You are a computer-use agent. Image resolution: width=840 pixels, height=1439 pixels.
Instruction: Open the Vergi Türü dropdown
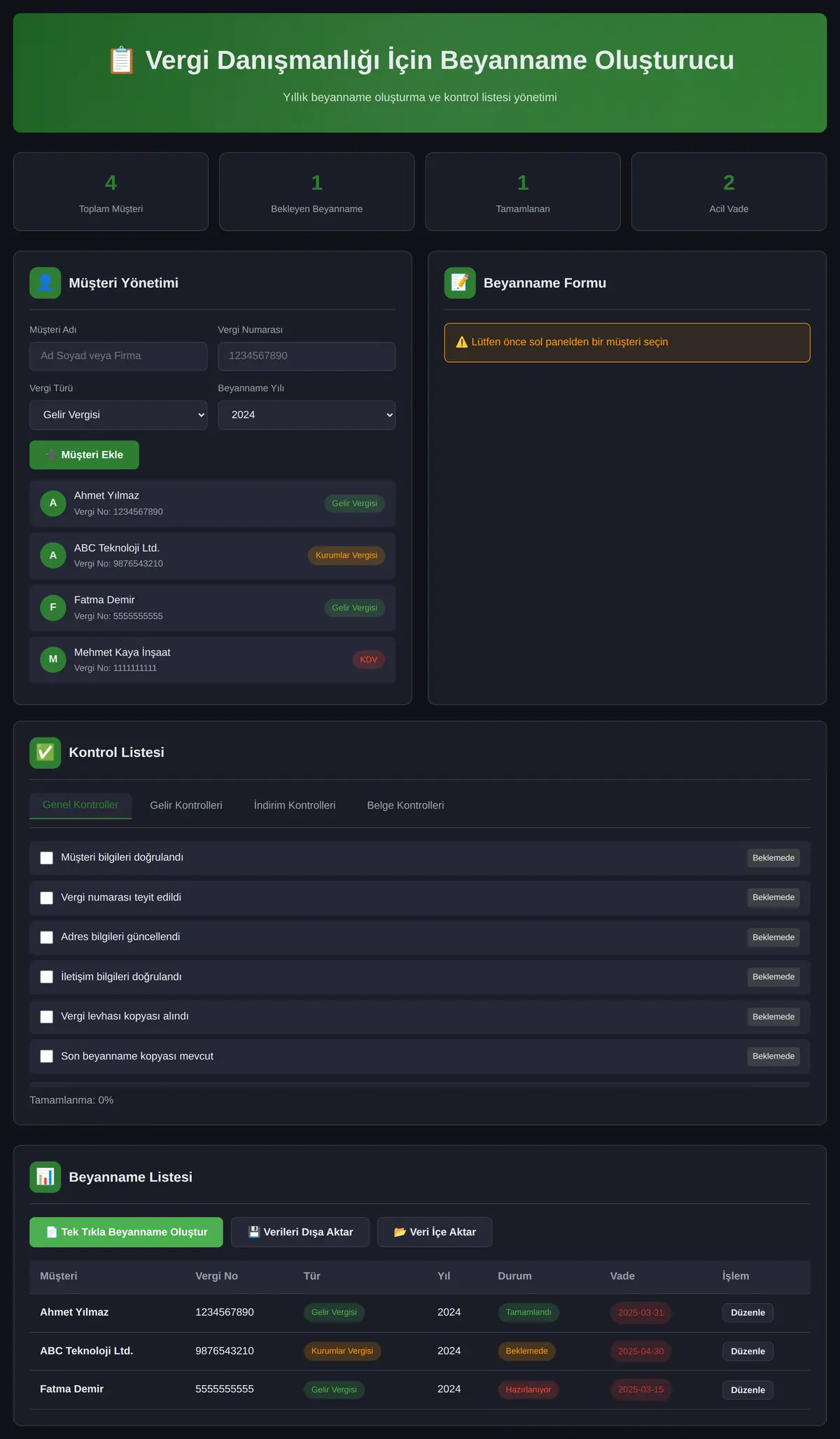point(118,415)
